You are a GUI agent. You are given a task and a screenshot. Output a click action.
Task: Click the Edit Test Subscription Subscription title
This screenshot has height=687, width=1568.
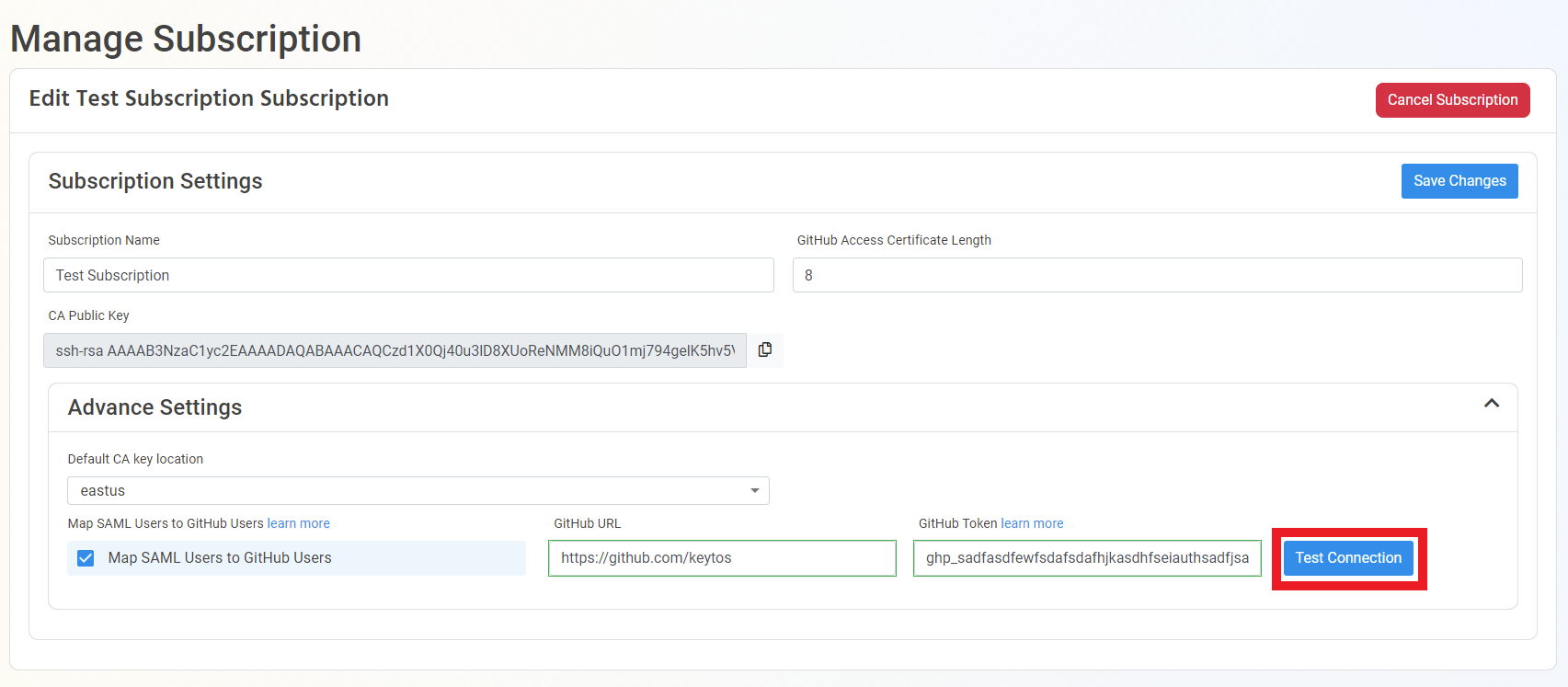(209, 98)
